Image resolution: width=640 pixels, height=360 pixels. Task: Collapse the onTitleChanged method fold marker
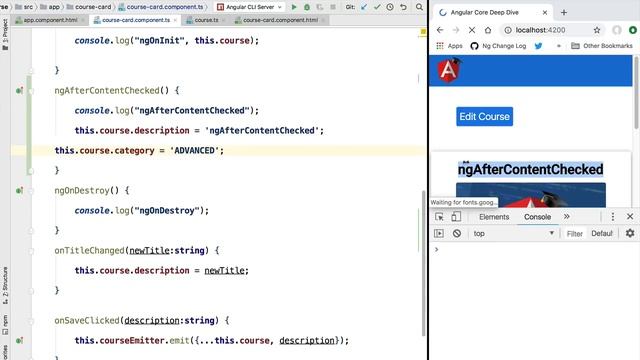pyautogui.click(x=31, y=251)
